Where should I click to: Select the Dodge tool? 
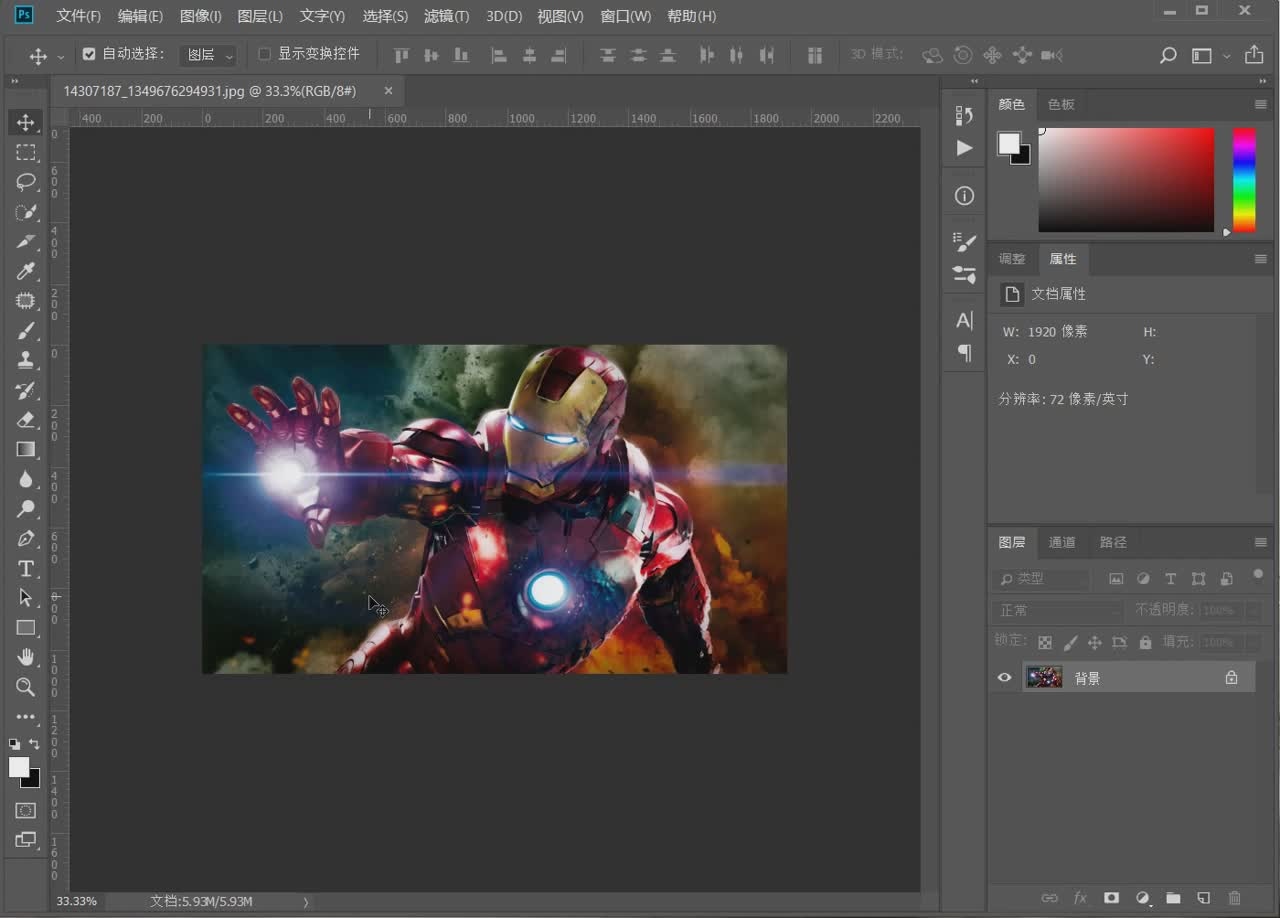tap(26, 508)
